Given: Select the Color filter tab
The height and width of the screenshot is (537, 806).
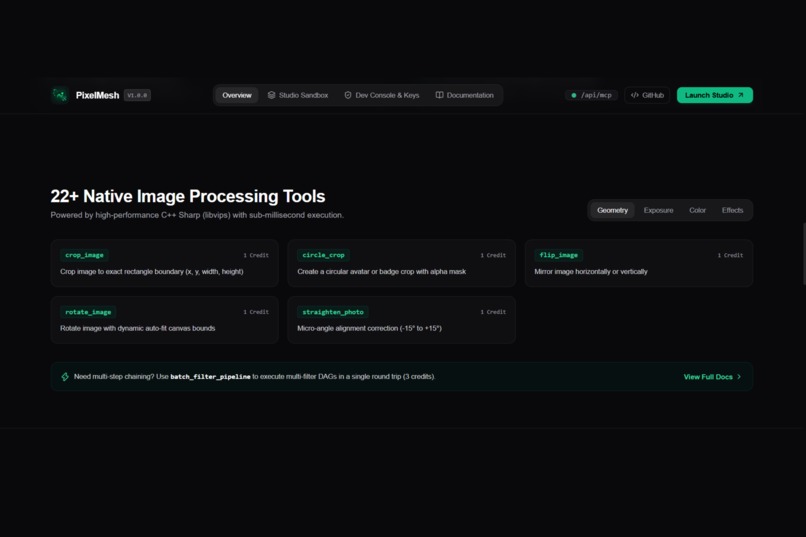Looking at the screenshot, I should pos(698,210).
